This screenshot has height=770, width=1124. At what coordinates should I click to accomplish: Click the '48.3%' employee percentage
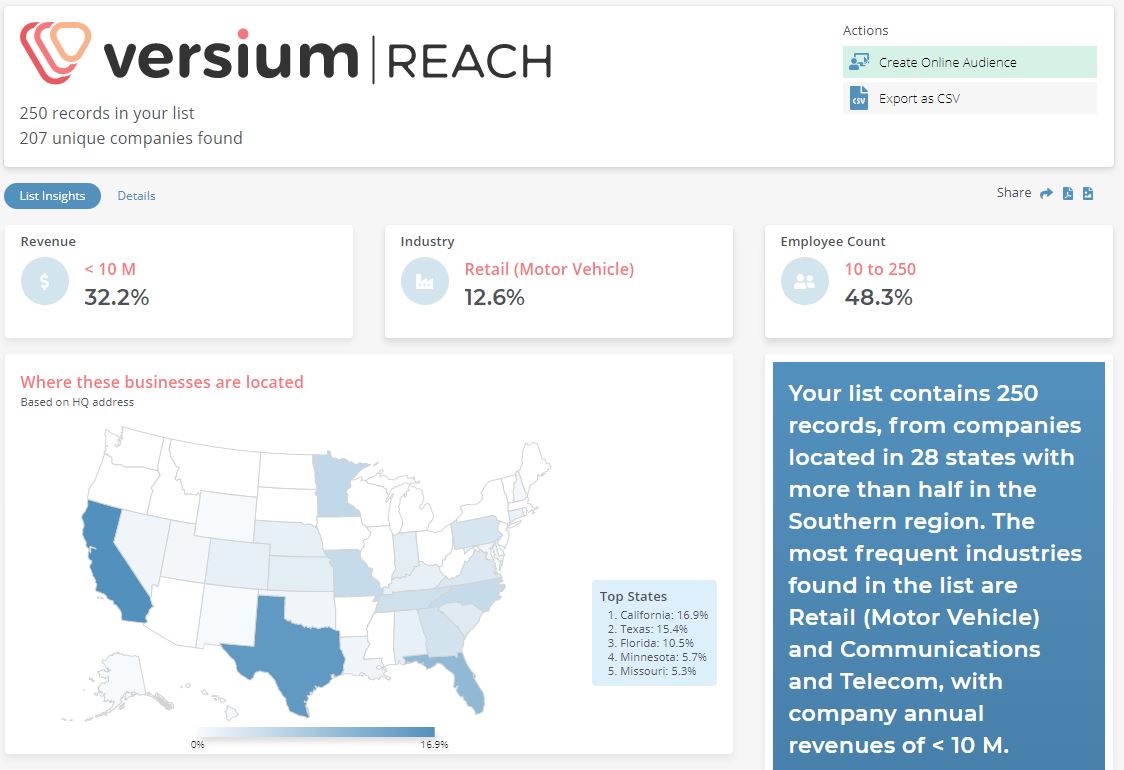coord(878,297)
